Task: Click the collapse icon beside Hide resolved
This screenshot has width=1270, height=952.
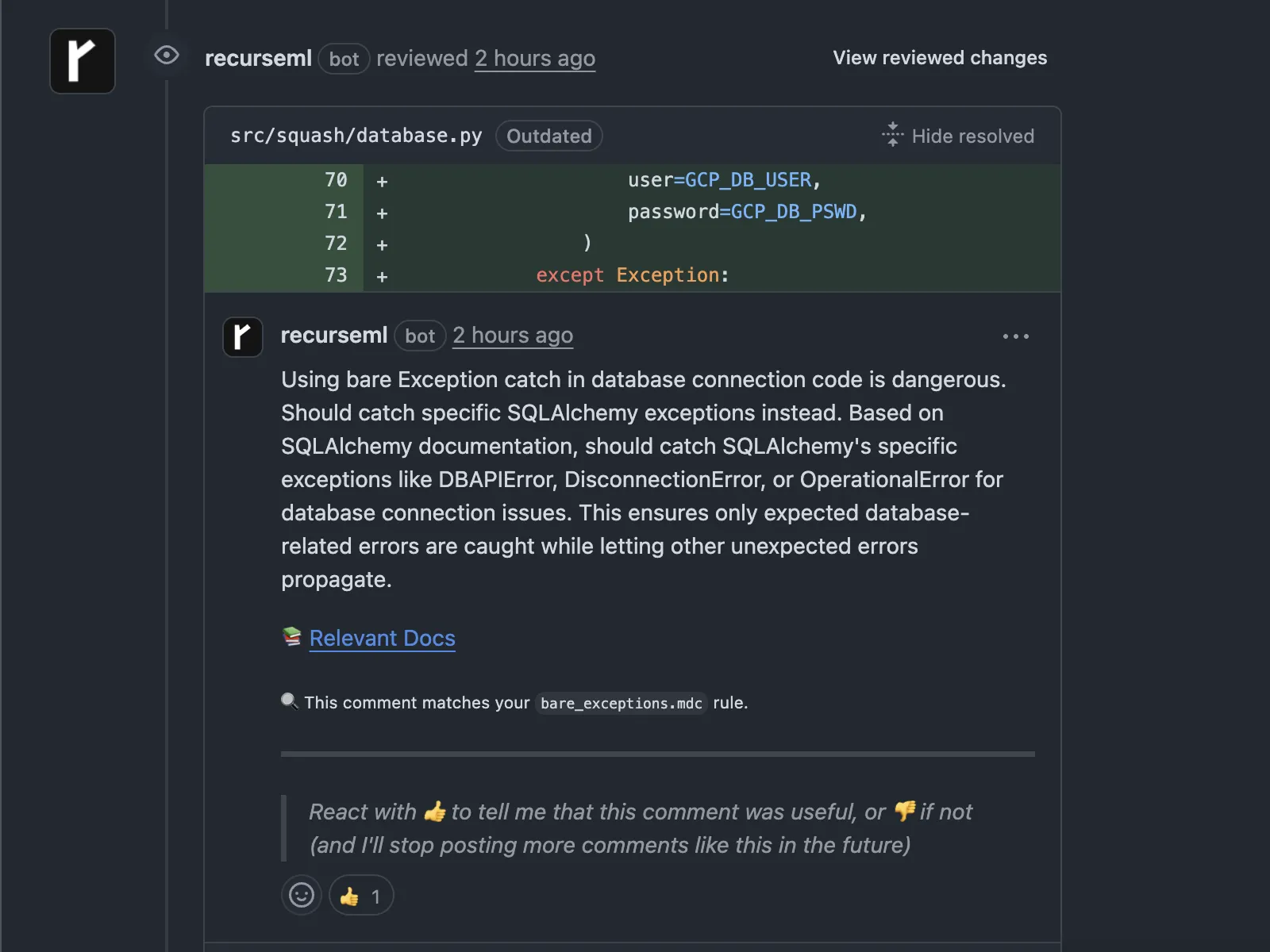Action: click(893, 135)
